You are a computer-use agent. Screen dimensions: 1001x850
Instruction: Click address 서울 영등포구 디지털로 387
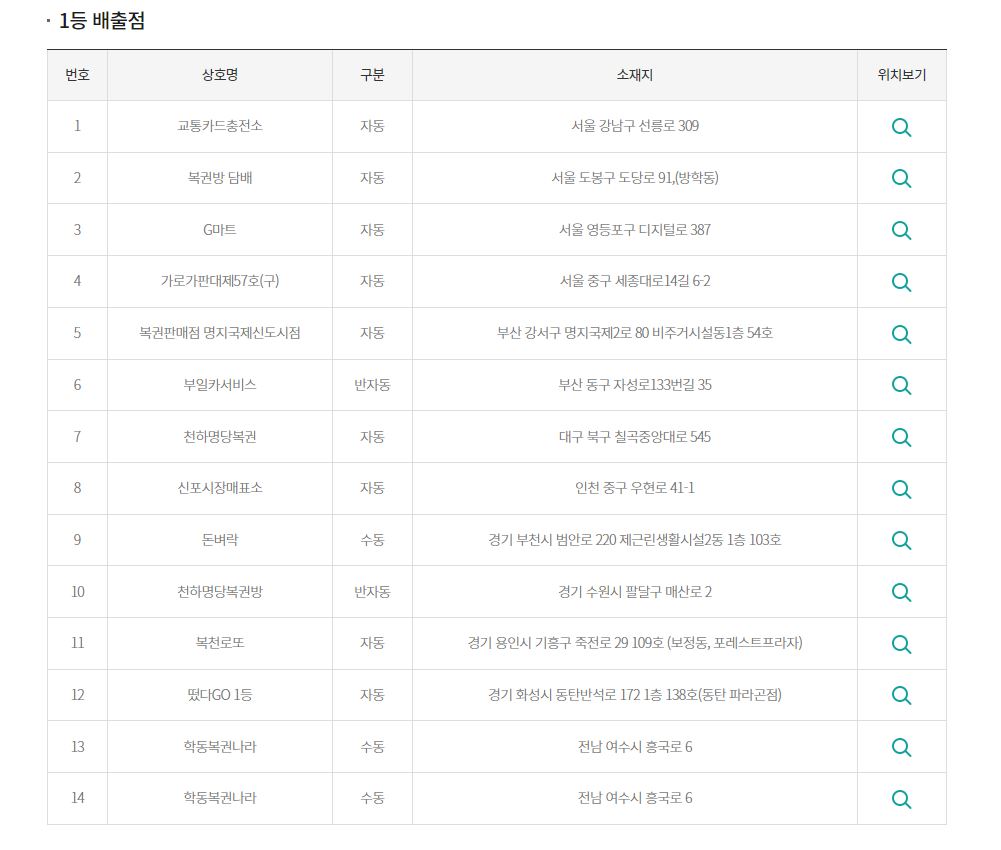(x=635, y=229)
